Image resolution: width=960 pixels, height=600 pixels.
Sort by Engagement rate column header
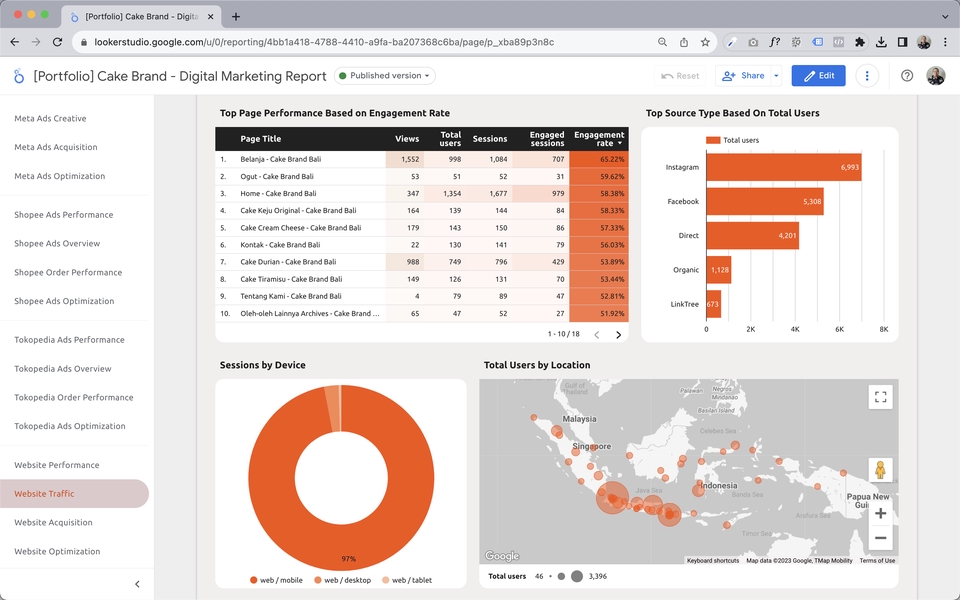pos(599,138)
